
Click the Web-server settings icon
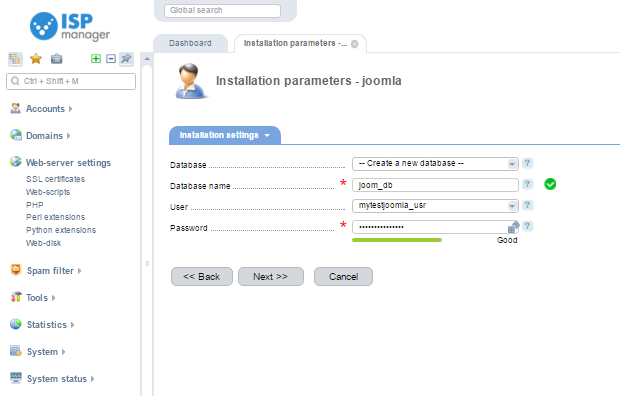click(16, 161)
